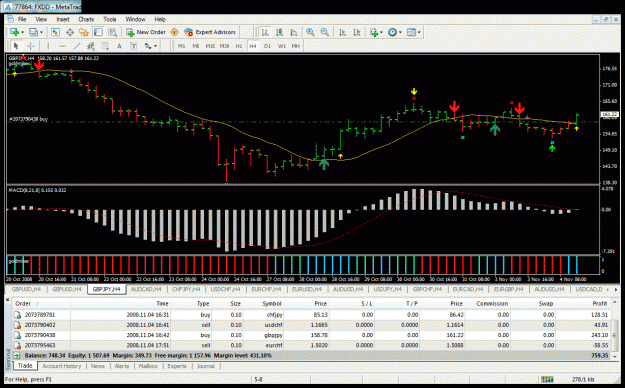This screenshot has height=388, width=625.
Task: Switch timeframe to M30
Action: tap(224, 46)
